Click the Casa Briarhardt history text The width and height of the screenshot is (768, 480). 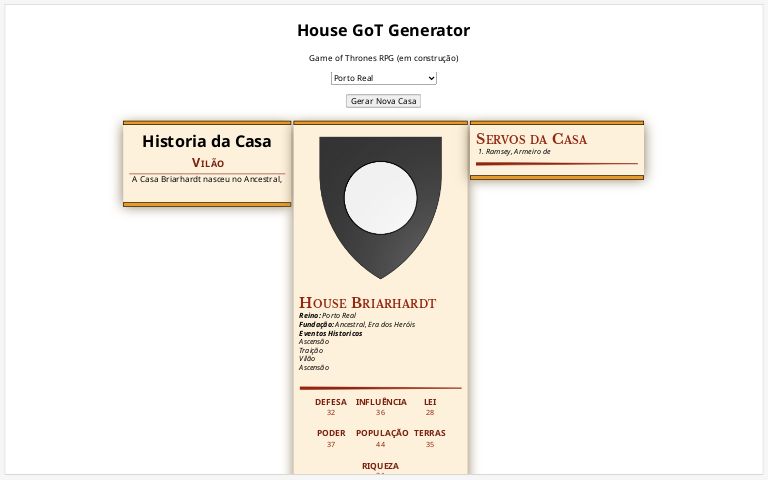(x=207, y=180)
